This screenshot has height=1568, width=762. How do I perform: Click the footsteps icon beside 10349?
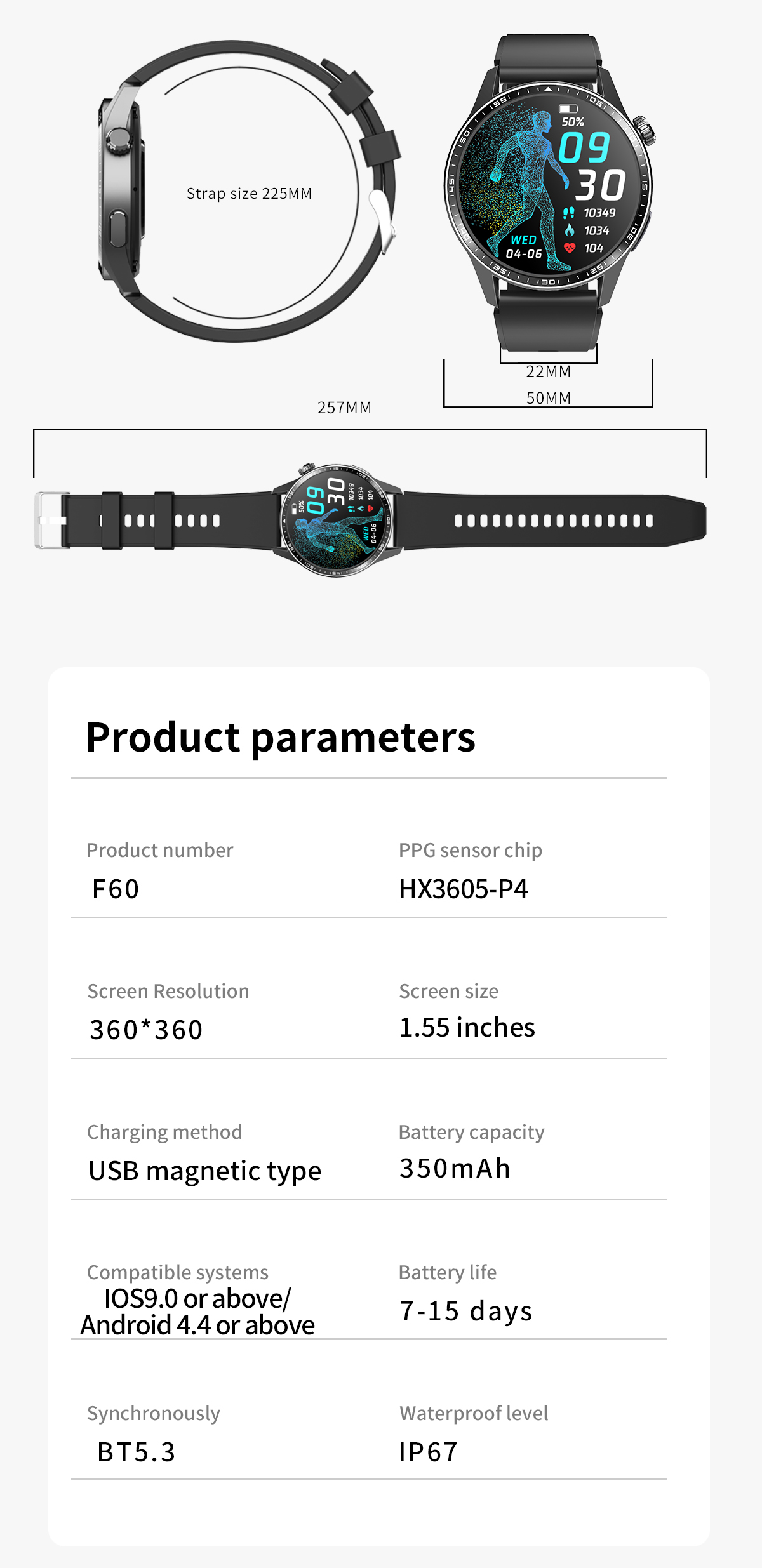pyautogui.click(x=569, y=213)
